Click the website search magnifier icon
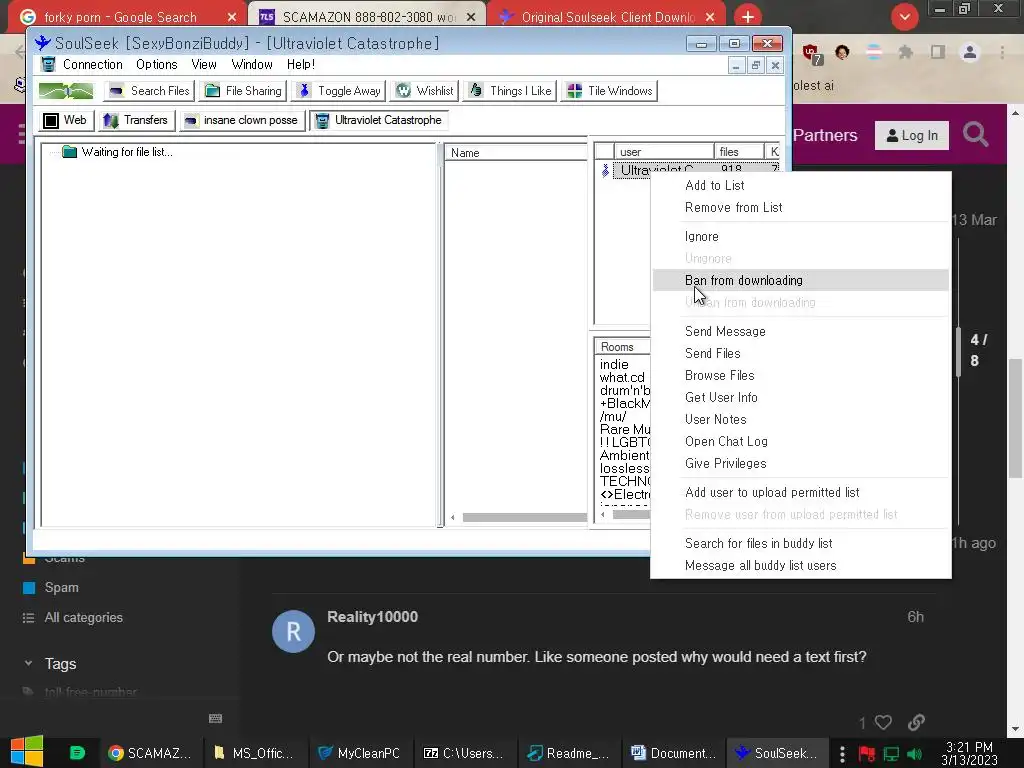Viewport: 1024px width, 768px height. 976,135
